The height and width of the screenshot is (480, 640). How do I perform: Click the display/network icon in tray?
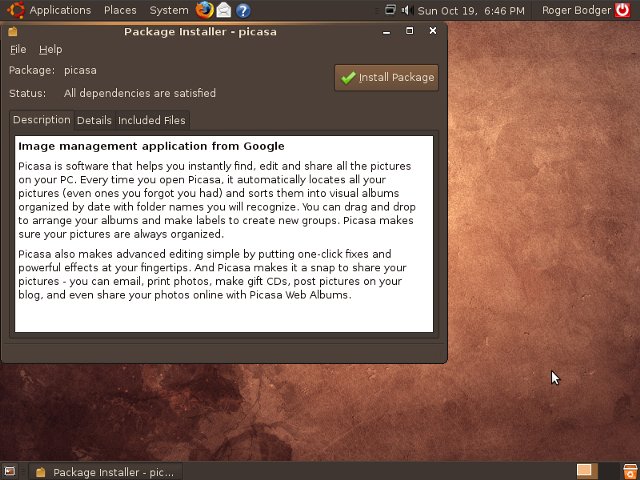390,9
